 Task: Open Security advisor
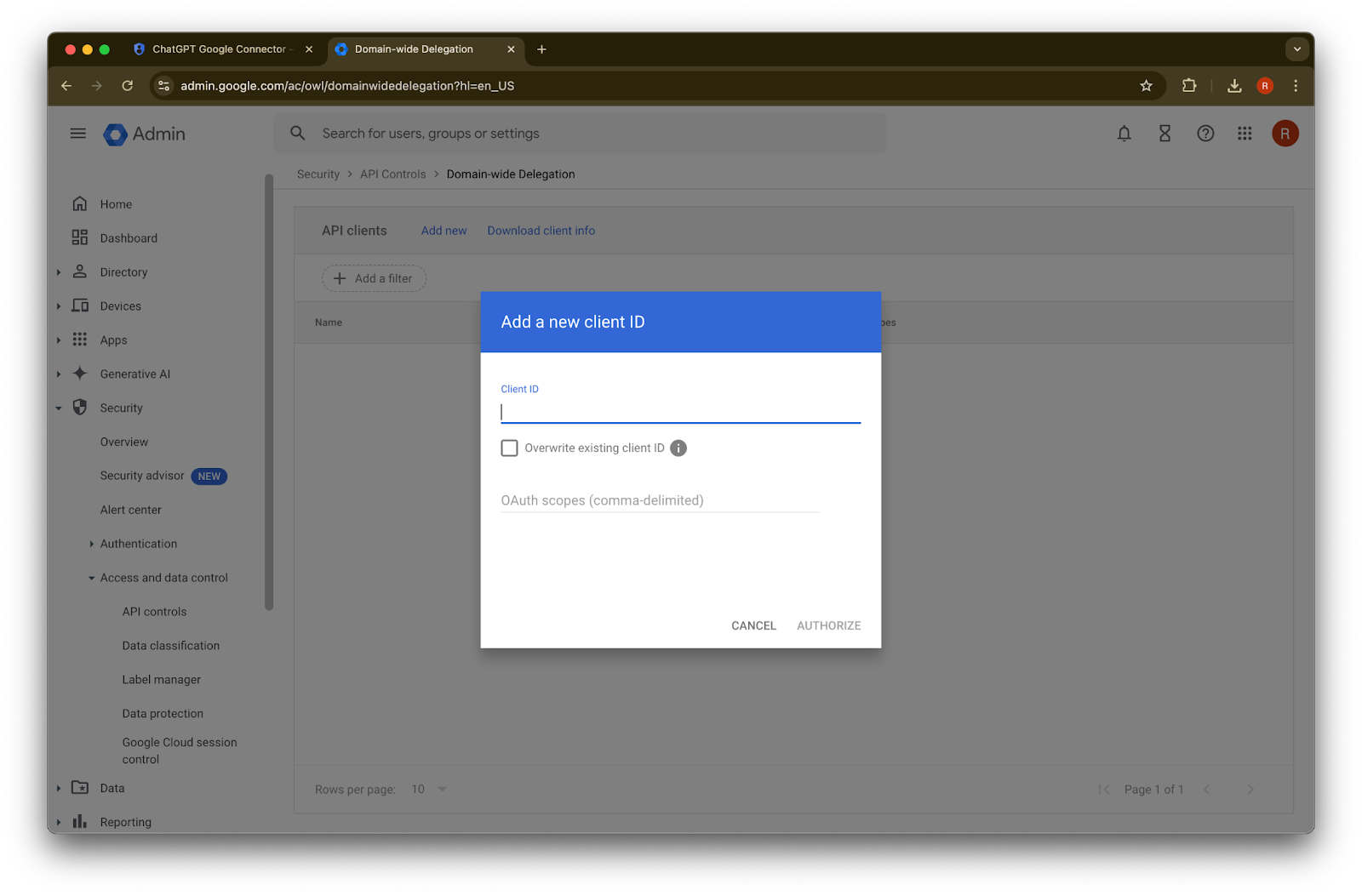(x=142, y=476)
